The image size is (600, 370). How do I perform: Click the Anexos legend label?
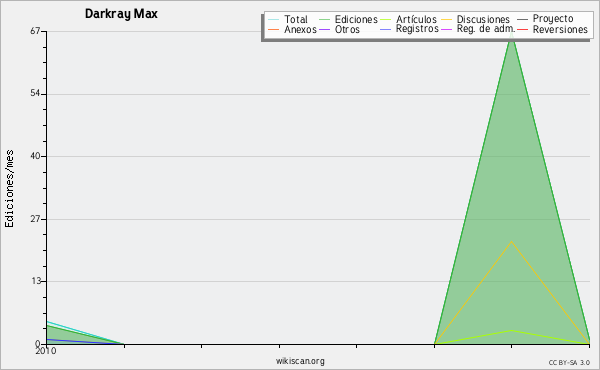pos(300,29)
